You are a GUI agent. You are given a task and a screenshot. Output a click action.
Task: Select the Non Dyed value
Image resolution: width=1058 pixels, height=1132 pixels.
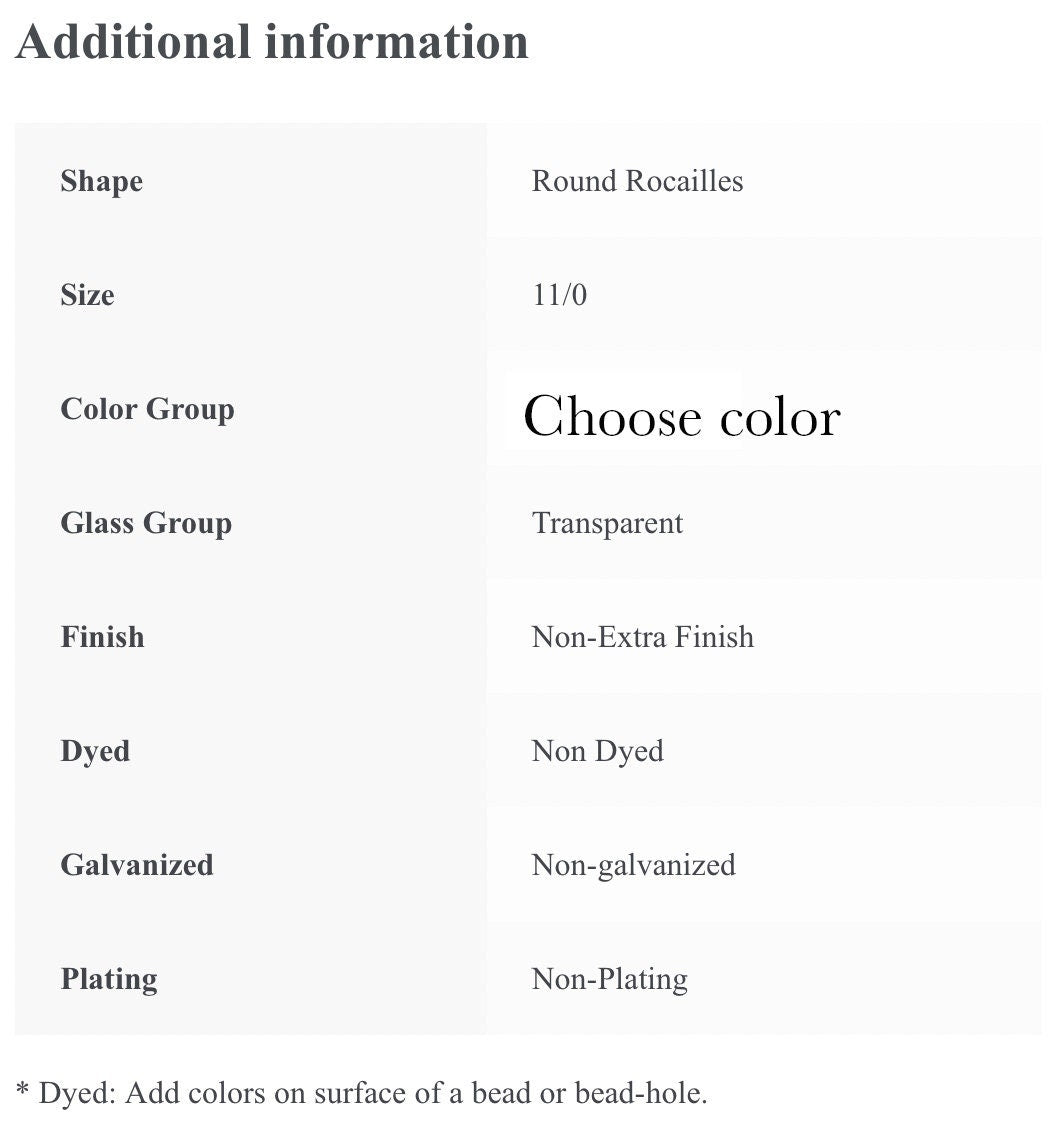pos(597,751)
